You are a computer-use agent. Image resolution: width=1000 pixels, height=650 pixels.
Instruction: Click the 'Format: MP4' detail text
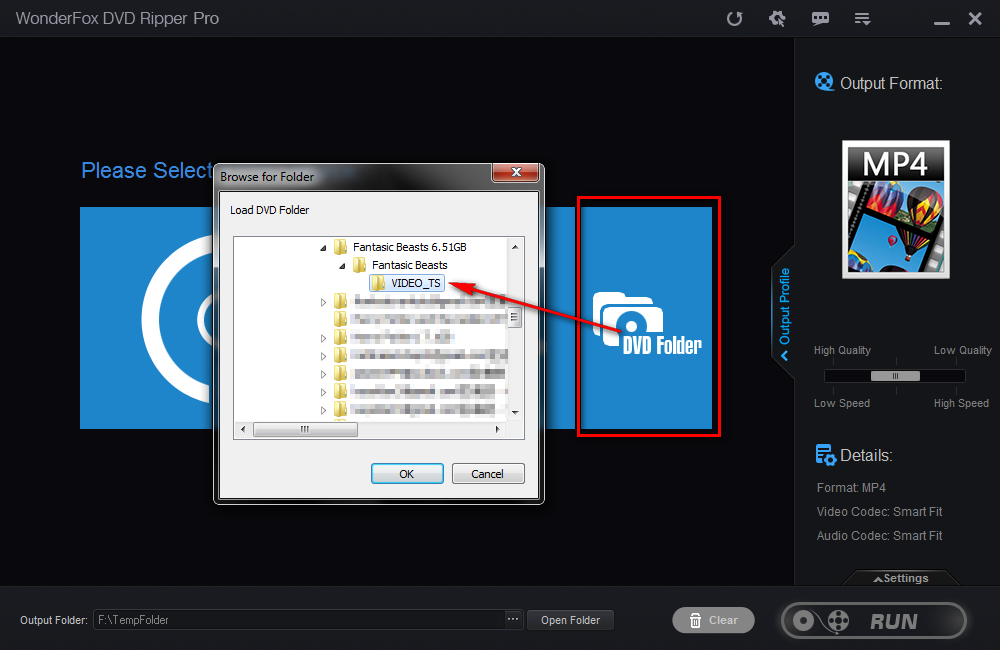point(851,487)
